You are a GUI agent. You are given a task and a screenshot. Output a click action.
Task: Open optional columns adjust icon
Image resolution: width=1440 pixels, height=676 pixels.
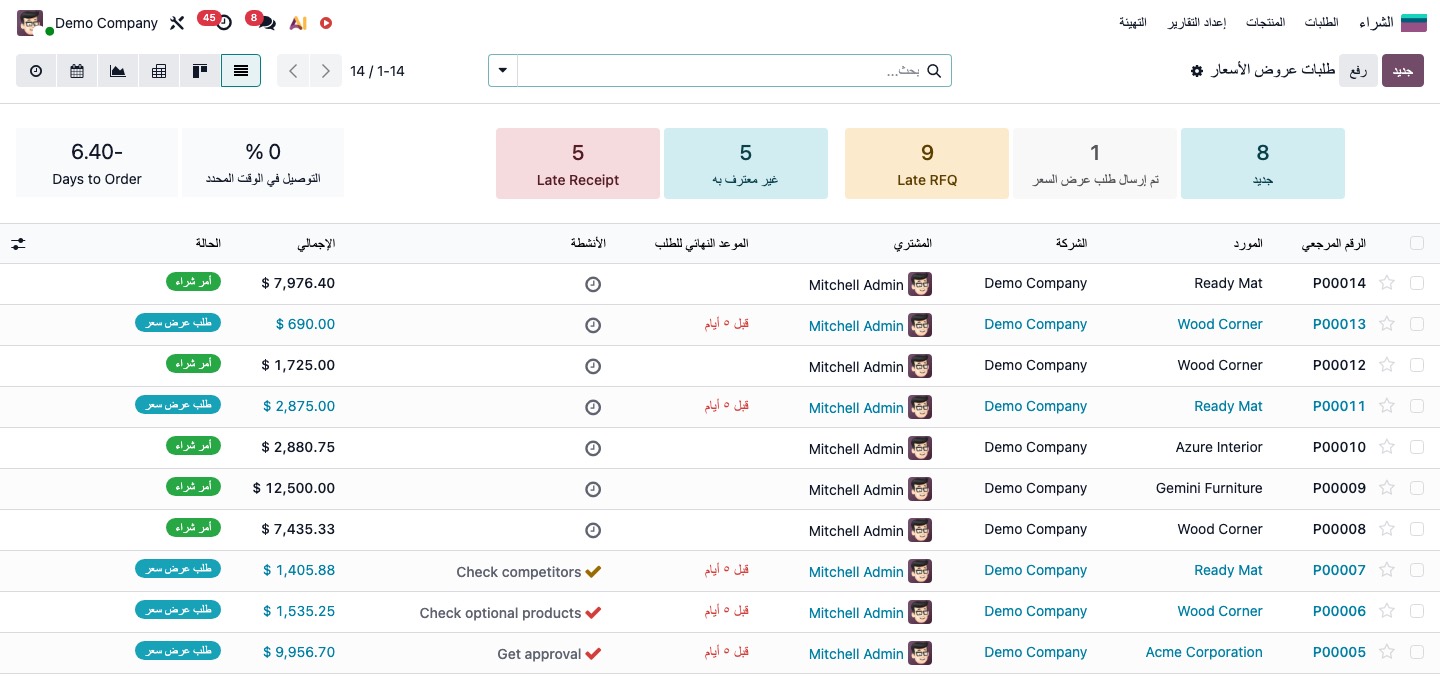[x=19, y=243]
